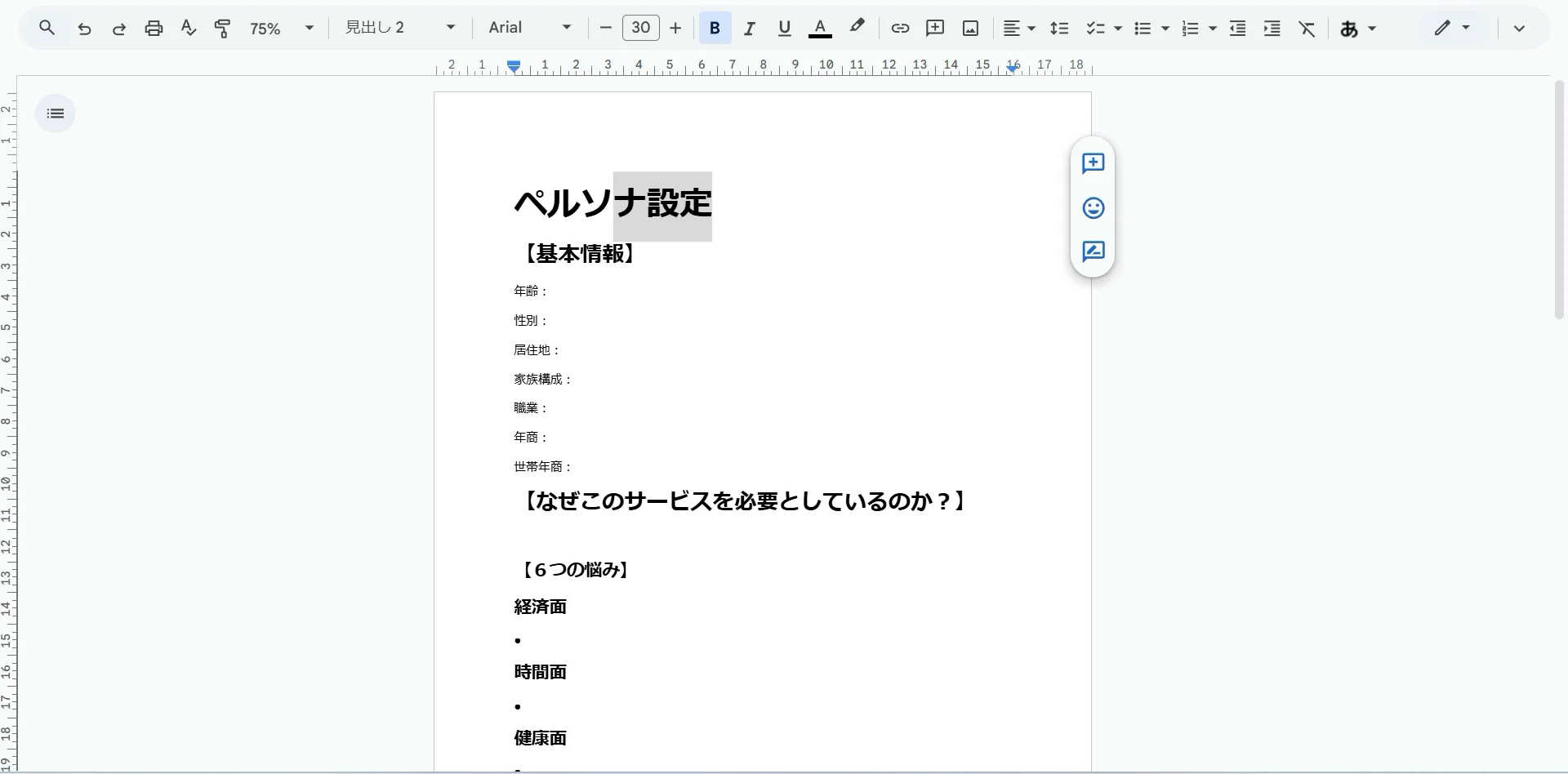Screen dimensions: 1568x774
Task: Click the vertical scrollbar thumb
Action: pyautogui.click(x=1559, y=198)
